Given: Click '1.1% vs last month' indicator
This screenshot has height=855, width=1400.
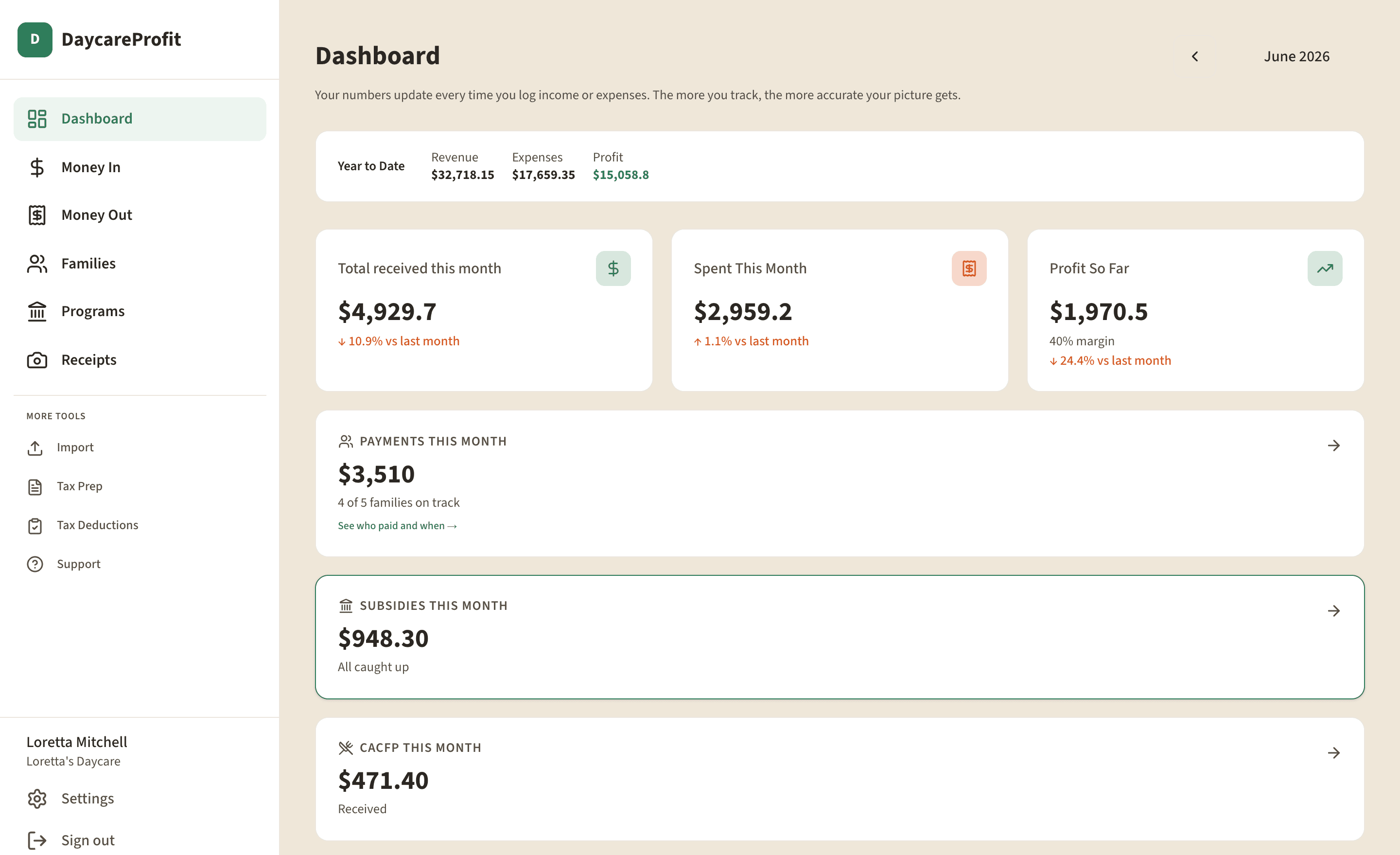Looking at the screenshot, I should tap(751, 341).
